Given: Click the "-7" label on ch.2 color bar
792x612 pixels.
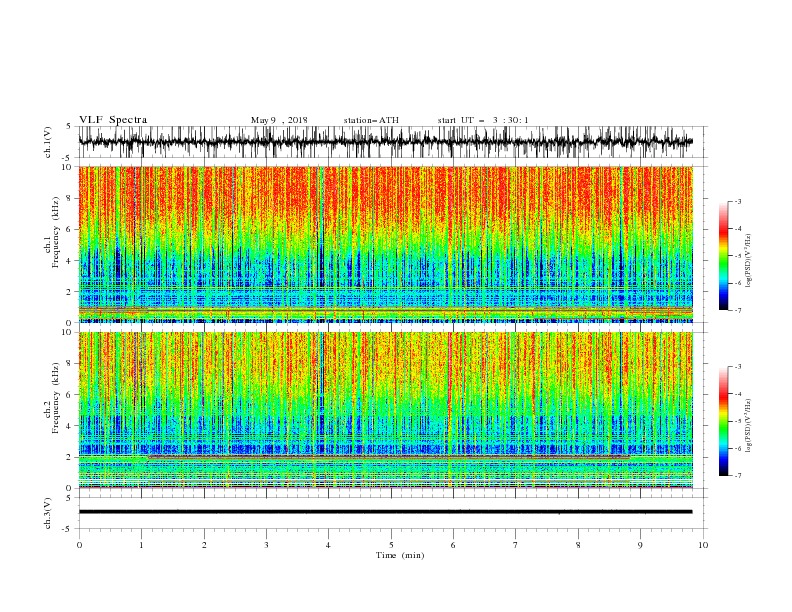Looking at the screenshot, I should tap(738, 475).
